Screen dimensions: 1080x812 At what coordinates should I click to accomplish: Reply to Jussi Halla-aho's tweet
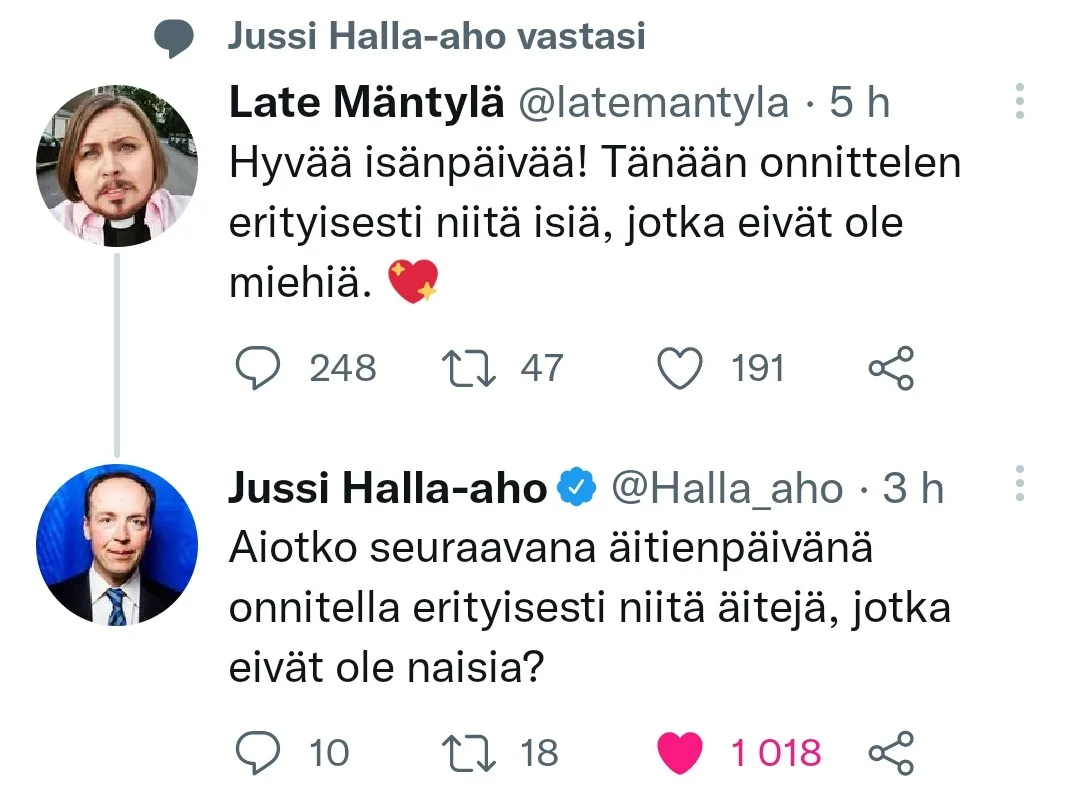click(259, 752)
